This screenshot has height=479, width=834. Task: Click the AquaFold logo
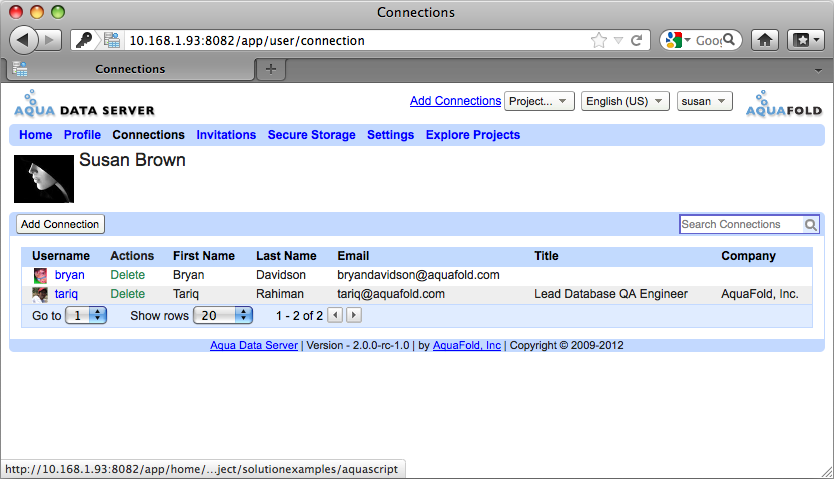coord(783,104)
